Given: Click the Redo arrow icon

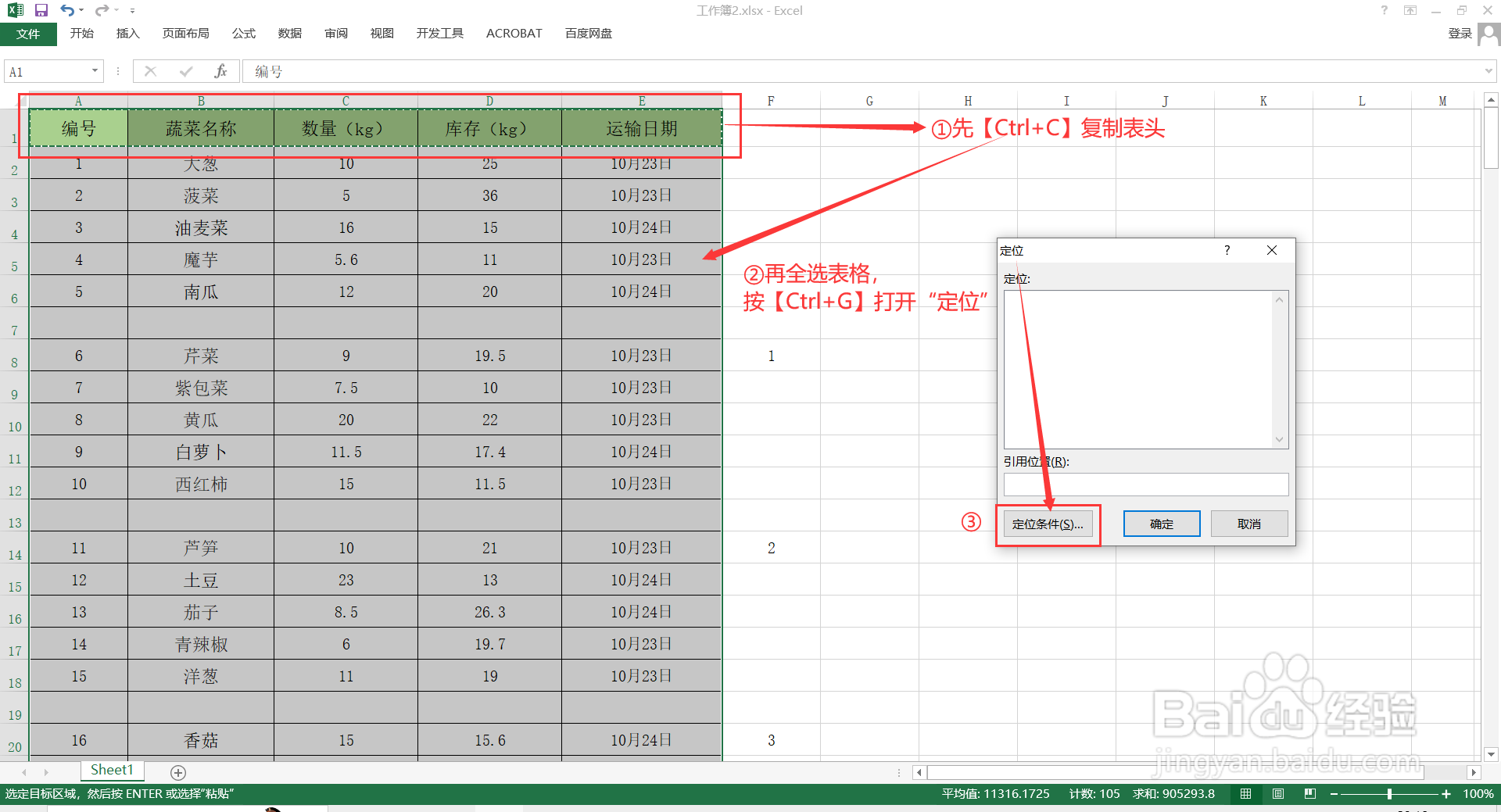Looking at the screenshot, I should [102, 10].
